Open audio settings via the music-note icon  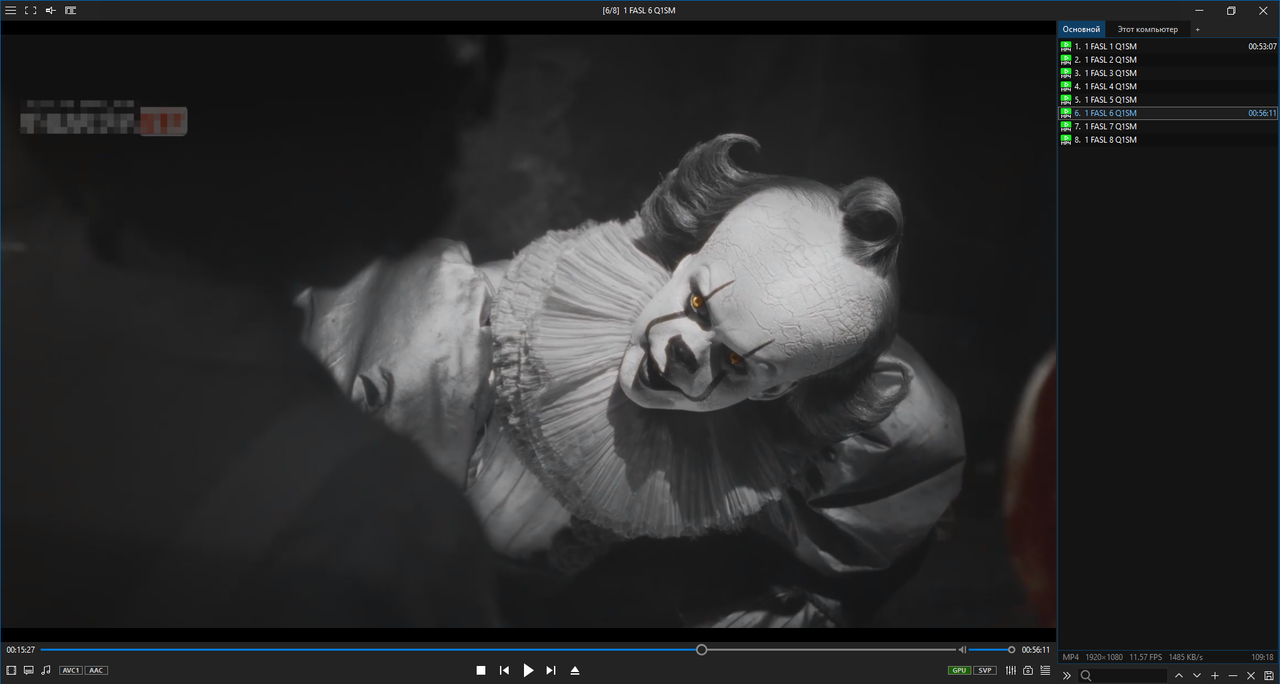click(x=46, y=670)
